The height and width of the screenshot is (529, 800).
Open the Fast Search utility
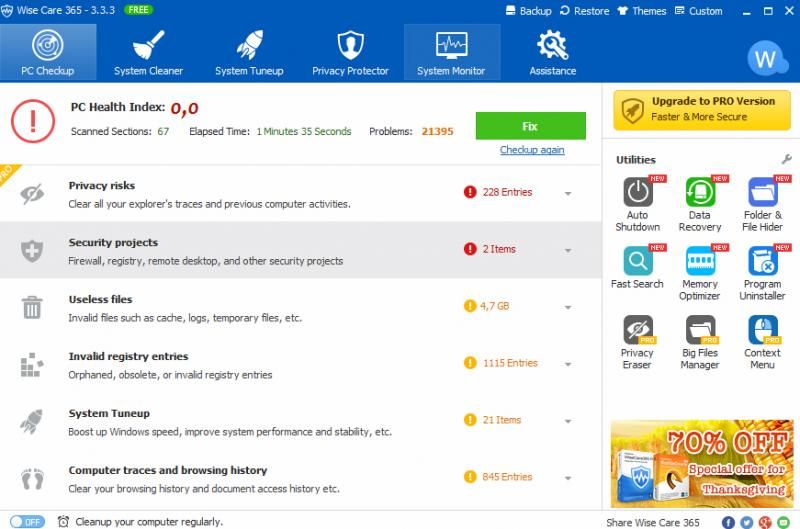(638, 263)
